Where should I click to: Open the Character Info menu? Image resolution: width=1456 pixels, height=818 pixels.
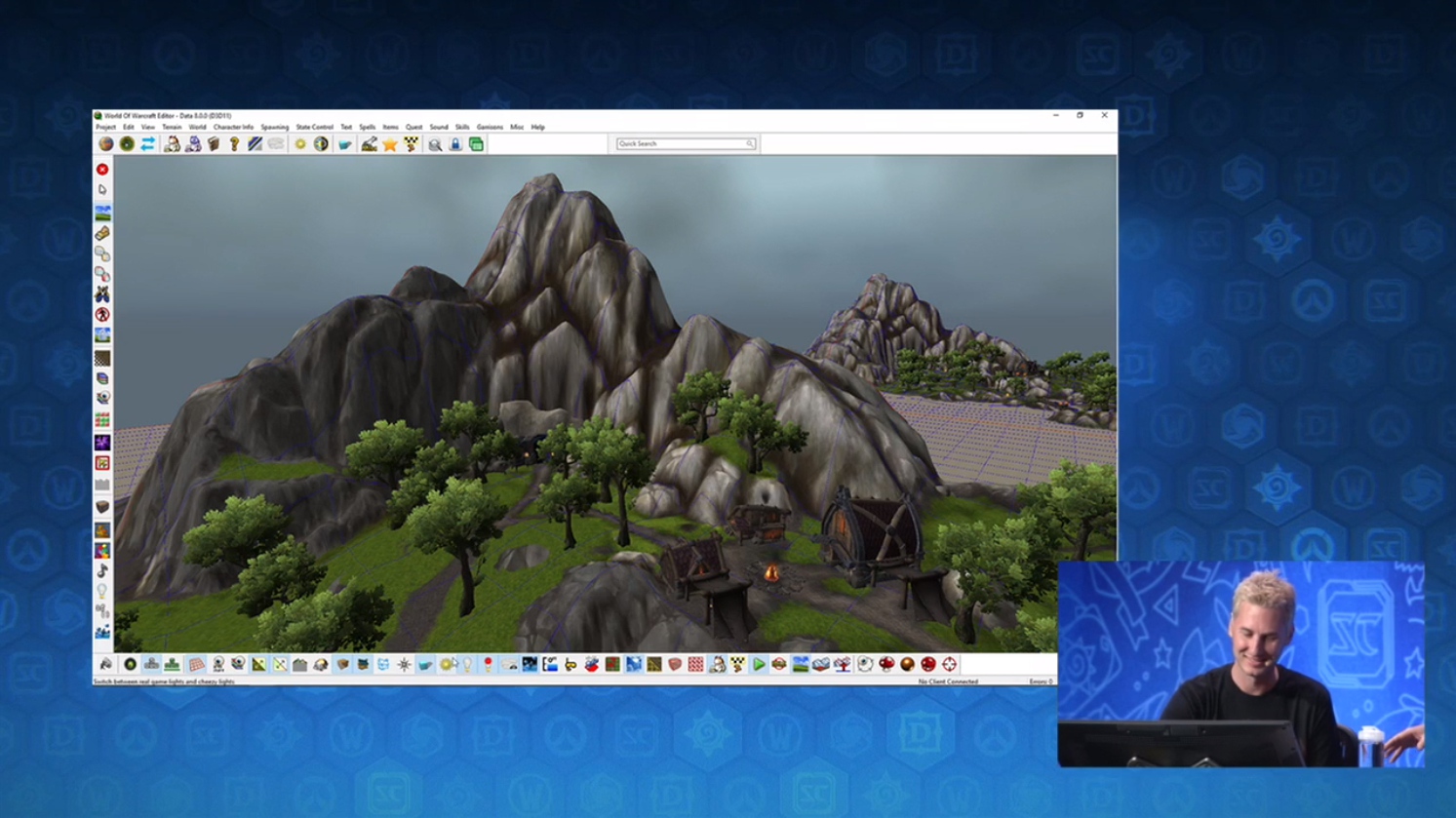pos(233,127)
